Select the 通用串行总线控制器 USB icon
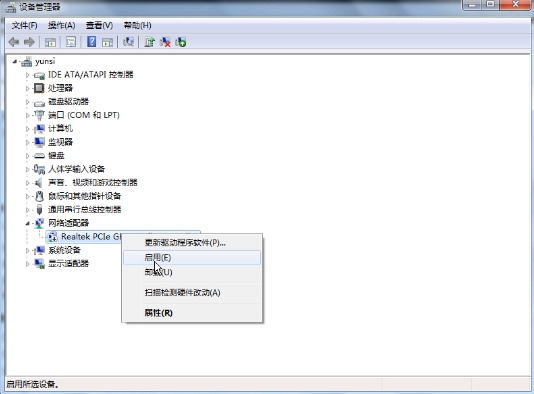 [39, 209]
